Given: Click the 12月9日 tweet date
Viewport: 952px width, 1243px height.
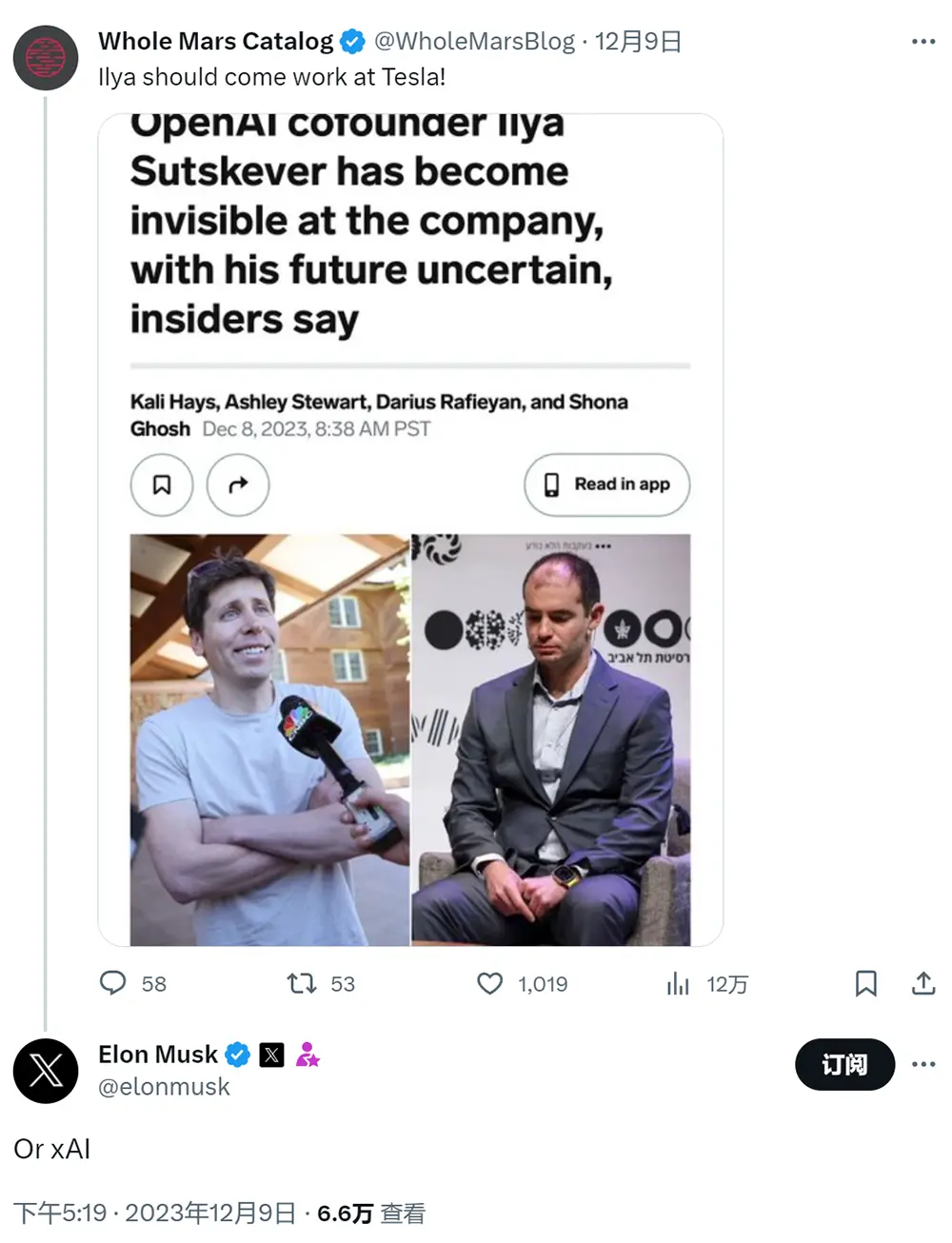Looking at the screenshot, I should [x=638, y=42].
